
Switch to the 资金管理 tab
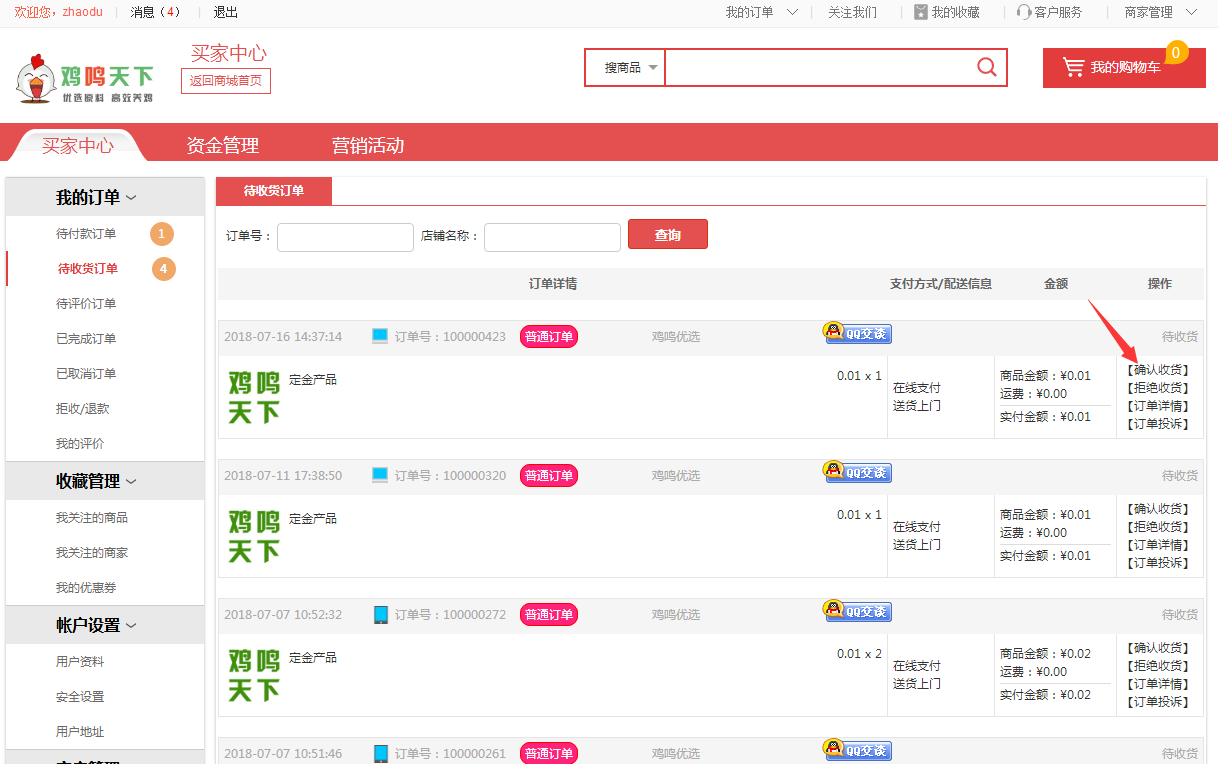(222, 146)
